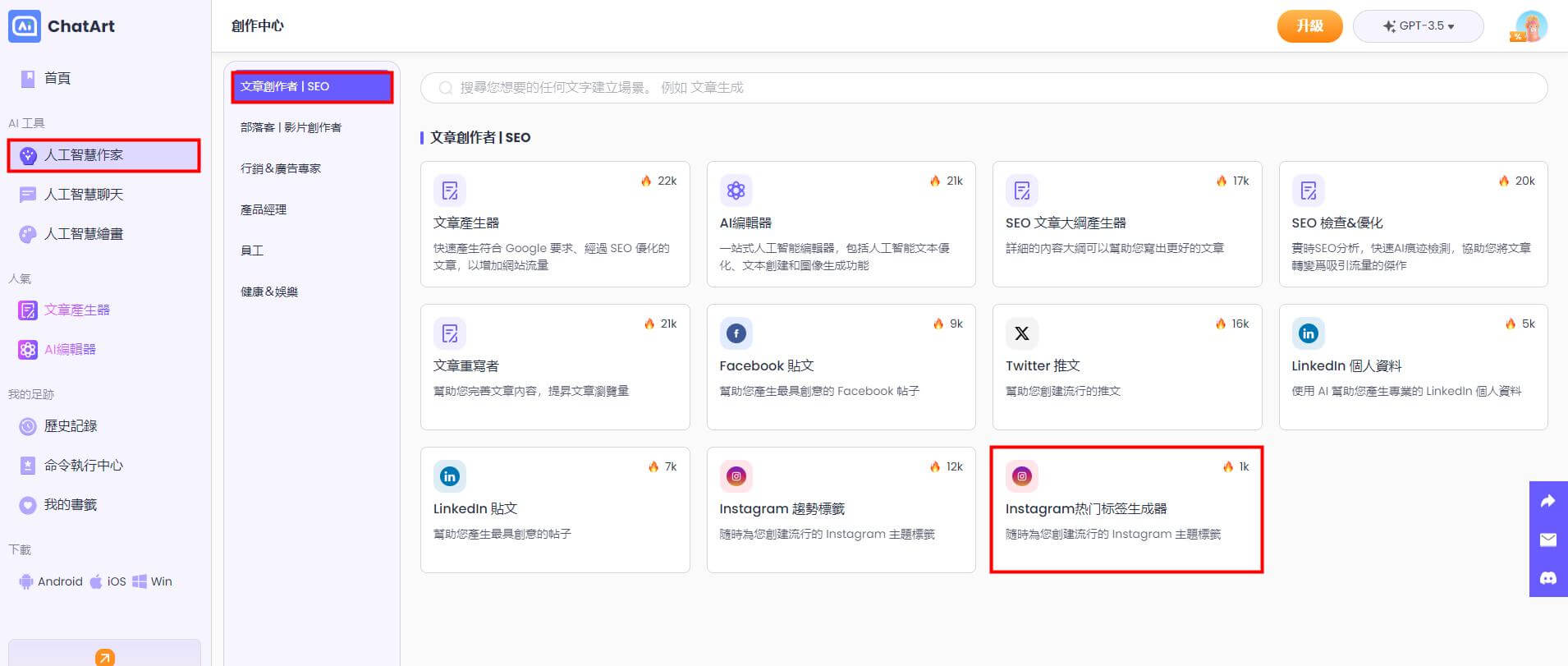Click the ChatArt logo icon

25,26
